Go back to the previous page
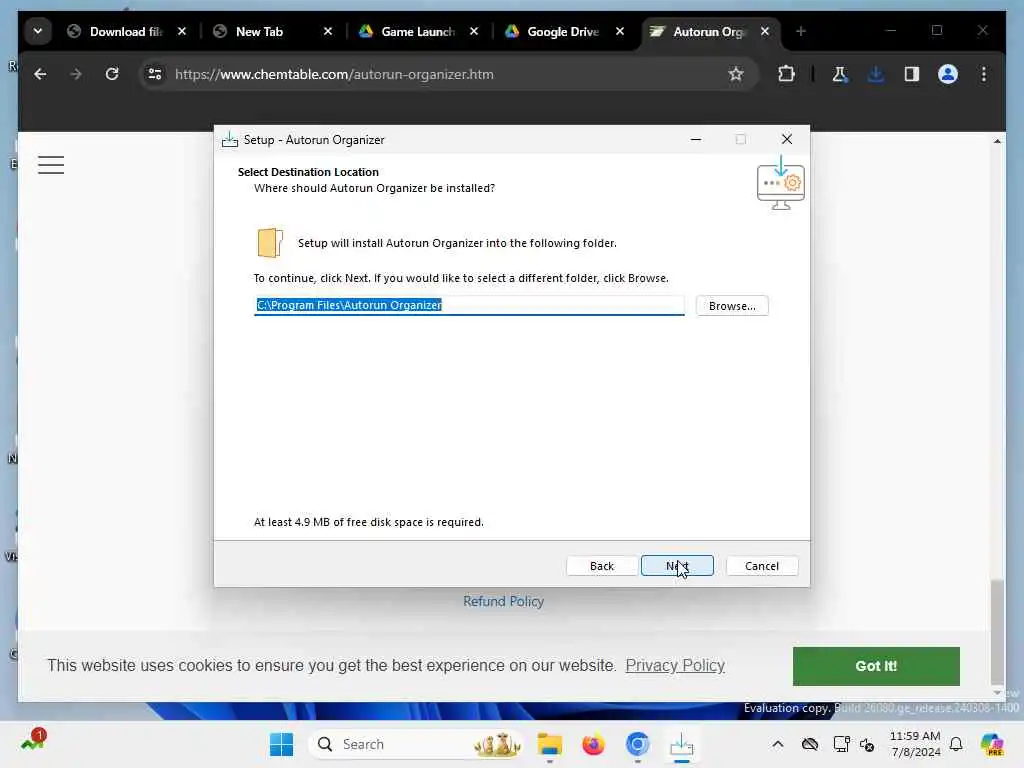The width and height of the screenshot is (1024, 768). tap(40, 74)
